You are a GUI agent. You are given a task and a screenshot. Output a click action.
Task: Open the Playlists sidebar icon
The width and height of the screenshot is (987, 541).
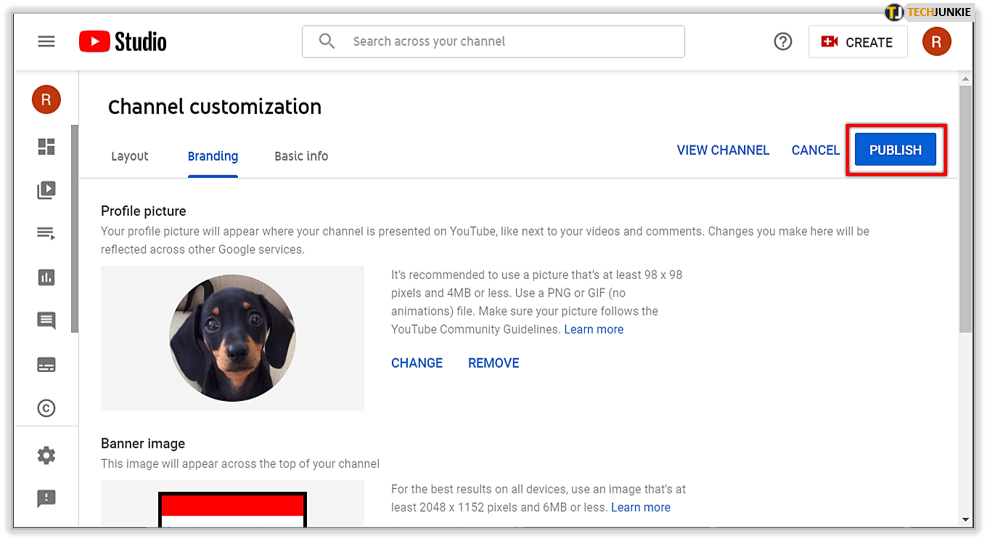46,234
